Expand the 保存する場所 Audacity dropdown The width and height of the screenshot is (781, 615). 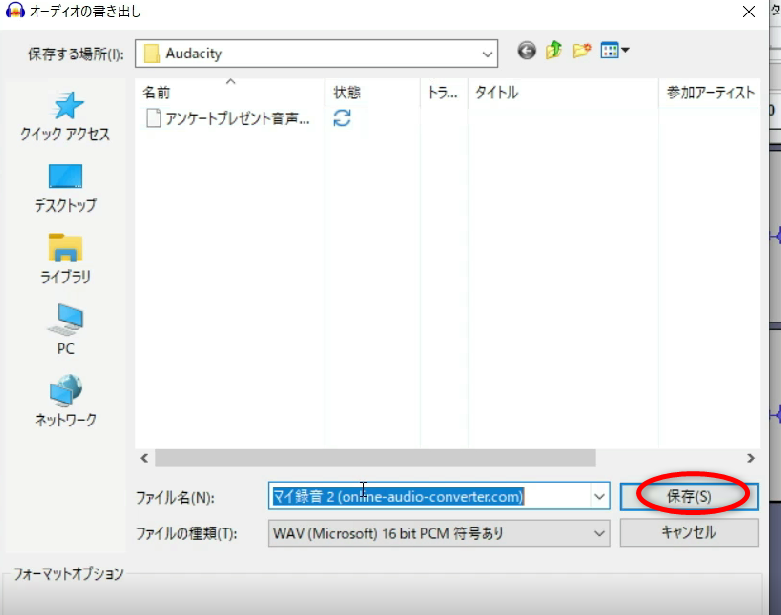[487, 54]
